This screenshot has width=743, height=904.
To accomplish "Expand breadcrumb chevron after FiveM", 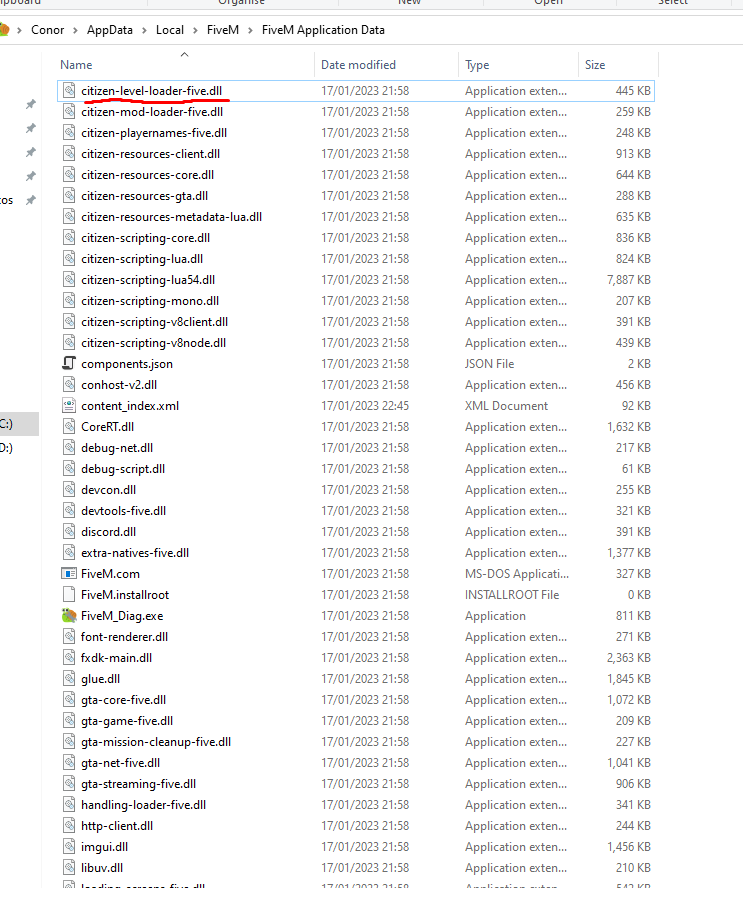I will [x=250, y=30].
